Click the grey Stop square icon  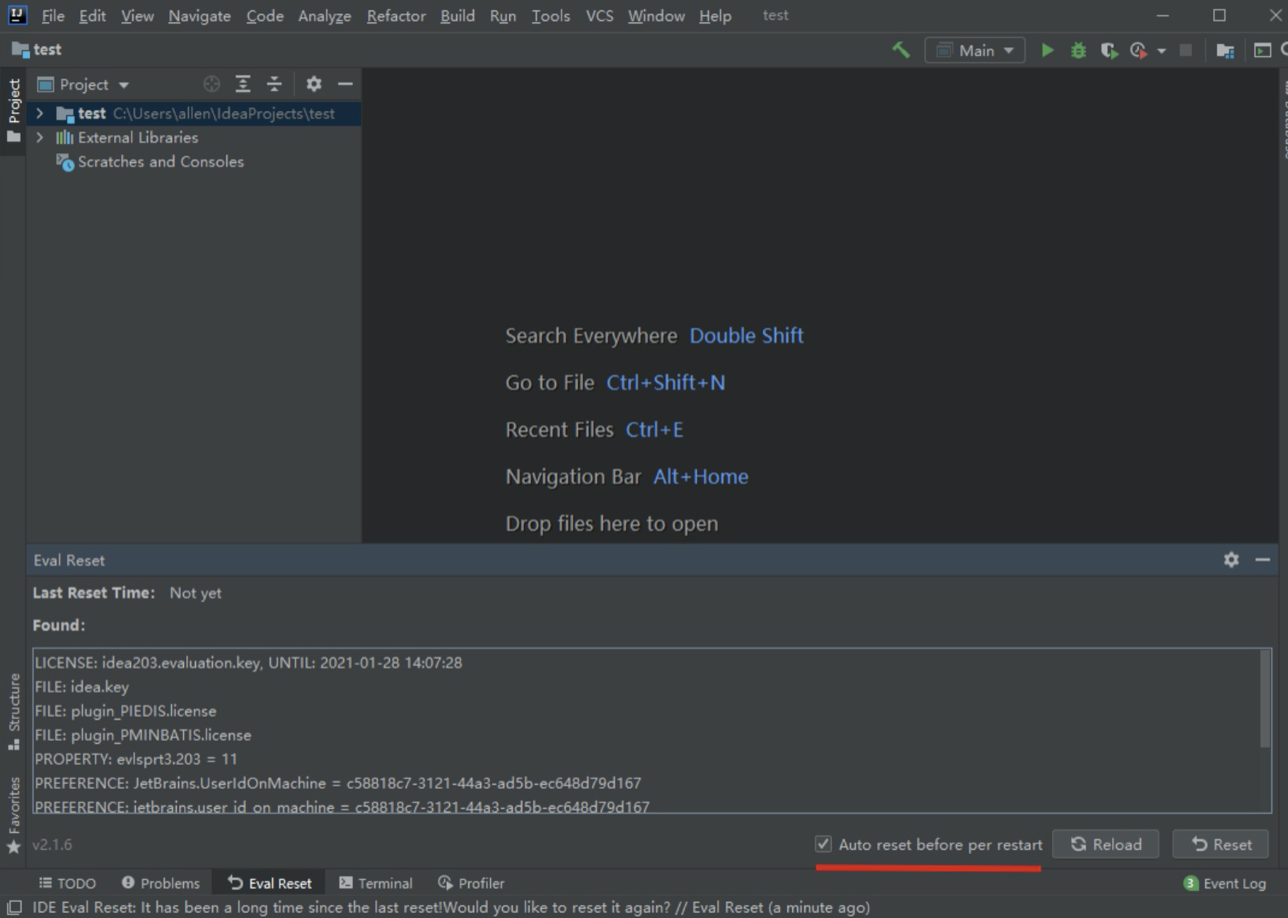1186,50
